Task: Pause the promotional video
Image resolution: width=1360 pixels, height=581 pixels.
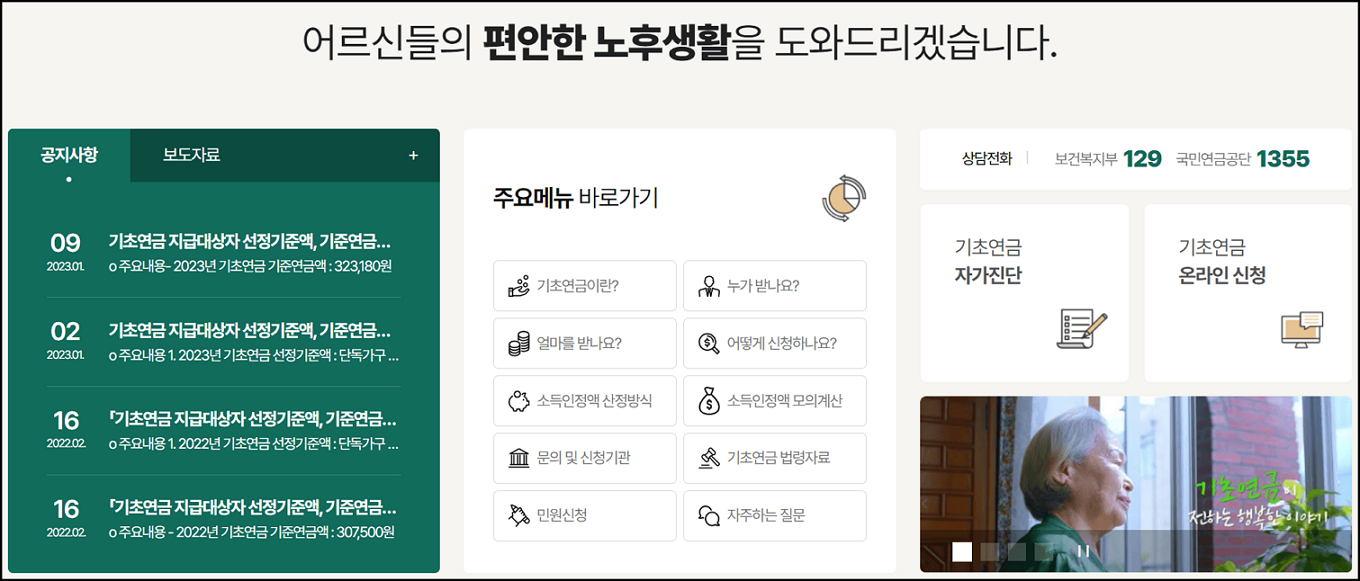Action: point(1083,550)
